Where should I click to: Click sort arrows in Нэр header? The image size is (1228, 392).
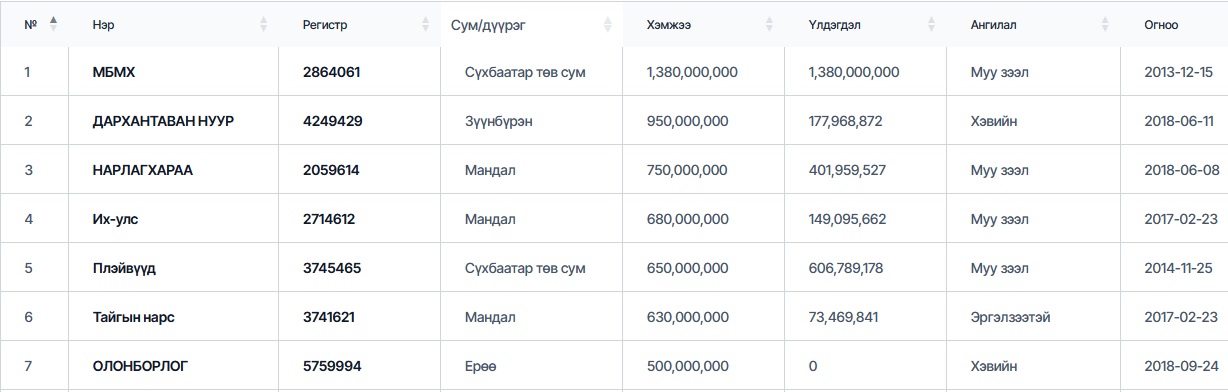264,24
